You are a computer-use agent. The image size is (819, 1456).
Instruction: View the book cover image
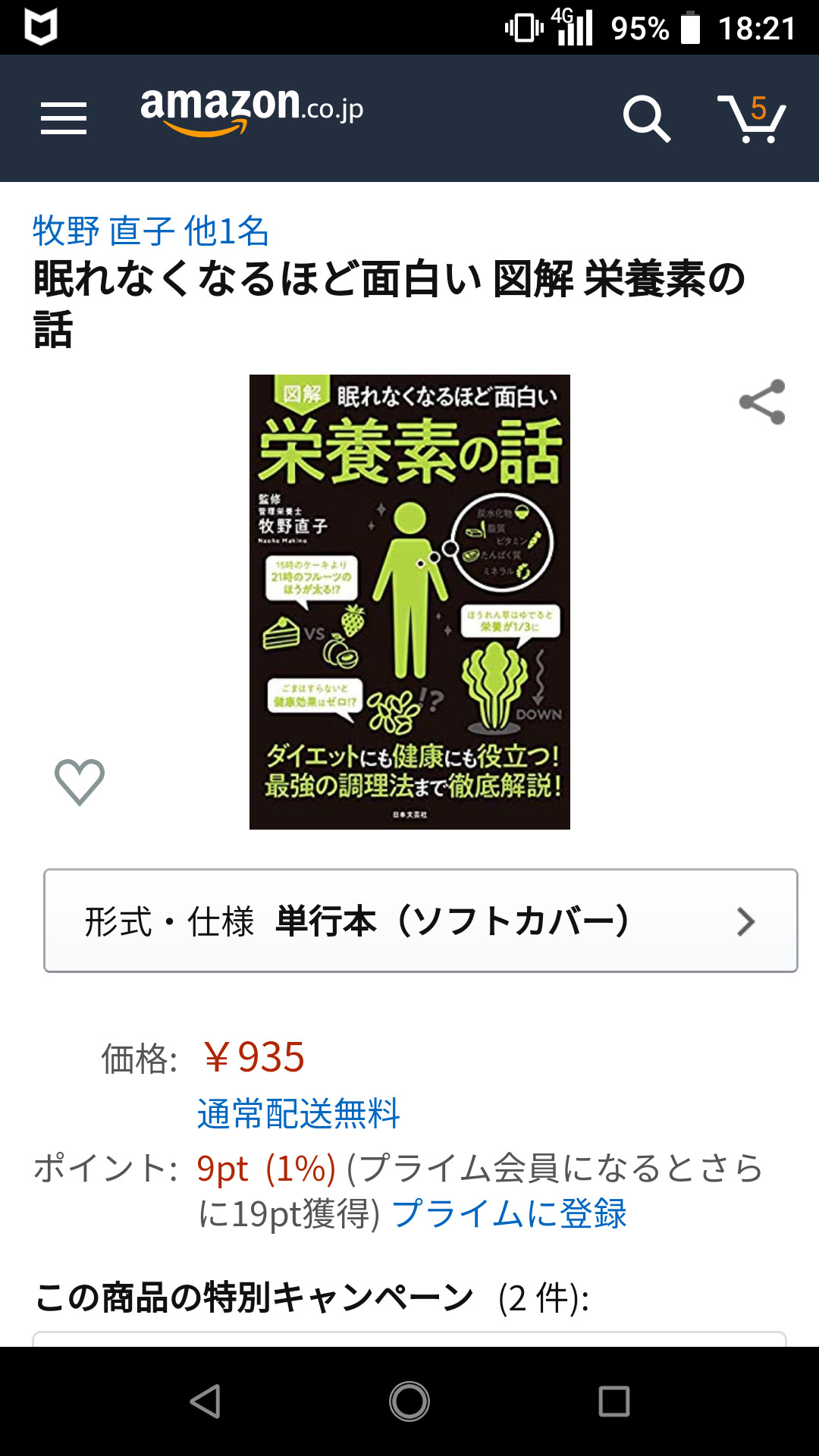click(409, 601)
